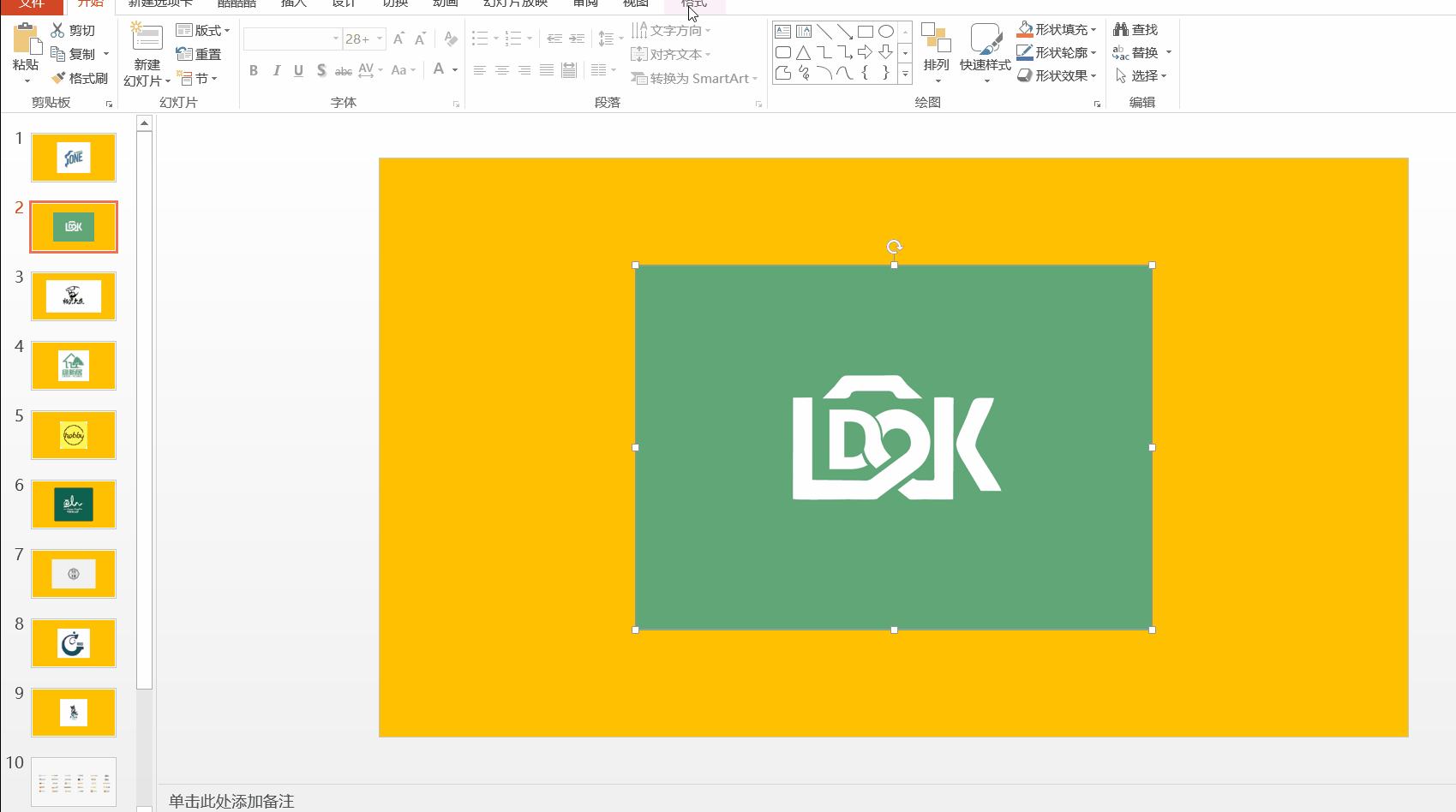Select slide 6 thumbnail with green logo

(x=74, y=505)
